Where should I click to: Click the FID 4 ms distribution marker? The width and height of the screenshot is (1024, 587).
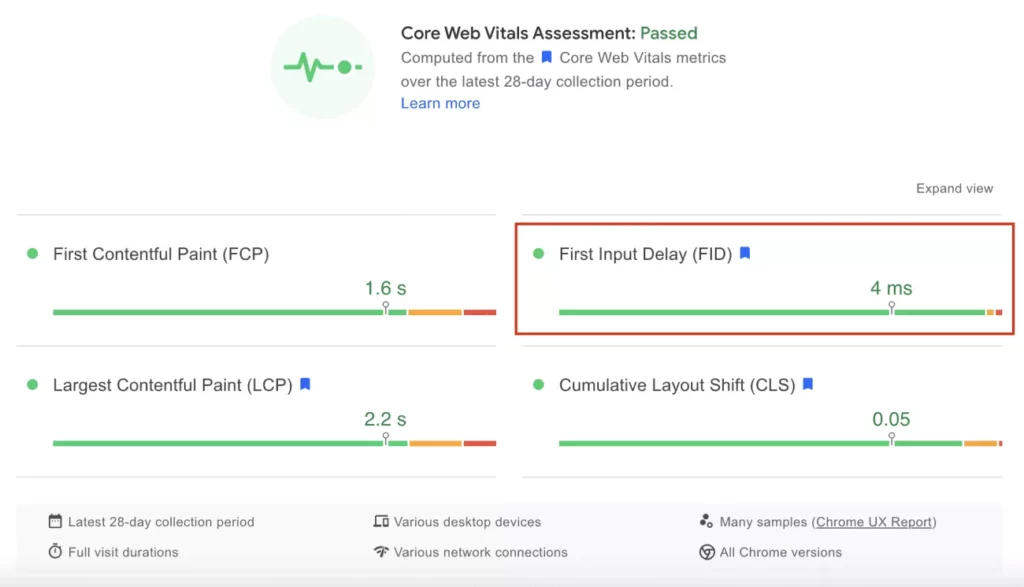pyautogui.click(x=891, y=307)
